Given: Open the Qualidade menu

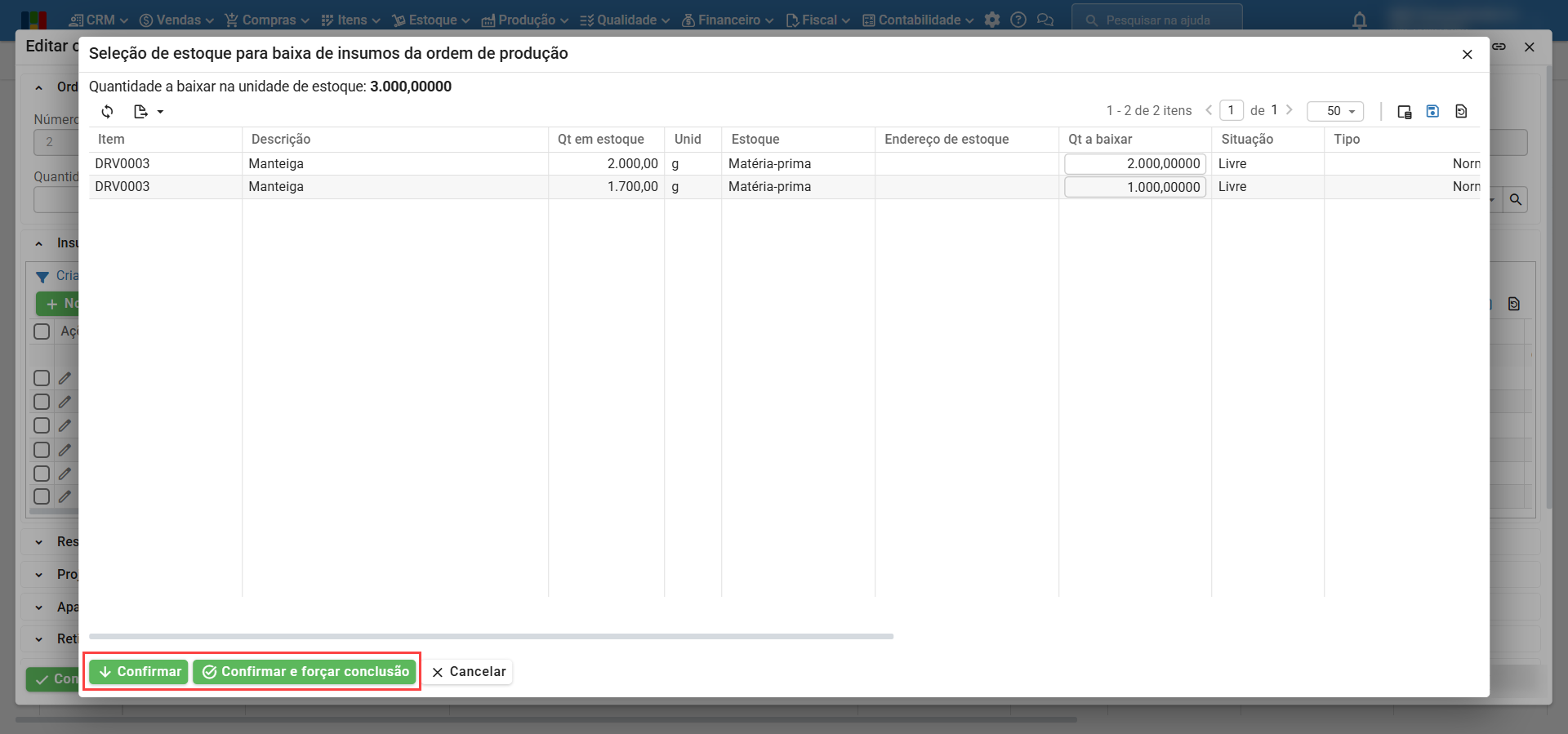Looking at the screenshot, I should (625, 20).
